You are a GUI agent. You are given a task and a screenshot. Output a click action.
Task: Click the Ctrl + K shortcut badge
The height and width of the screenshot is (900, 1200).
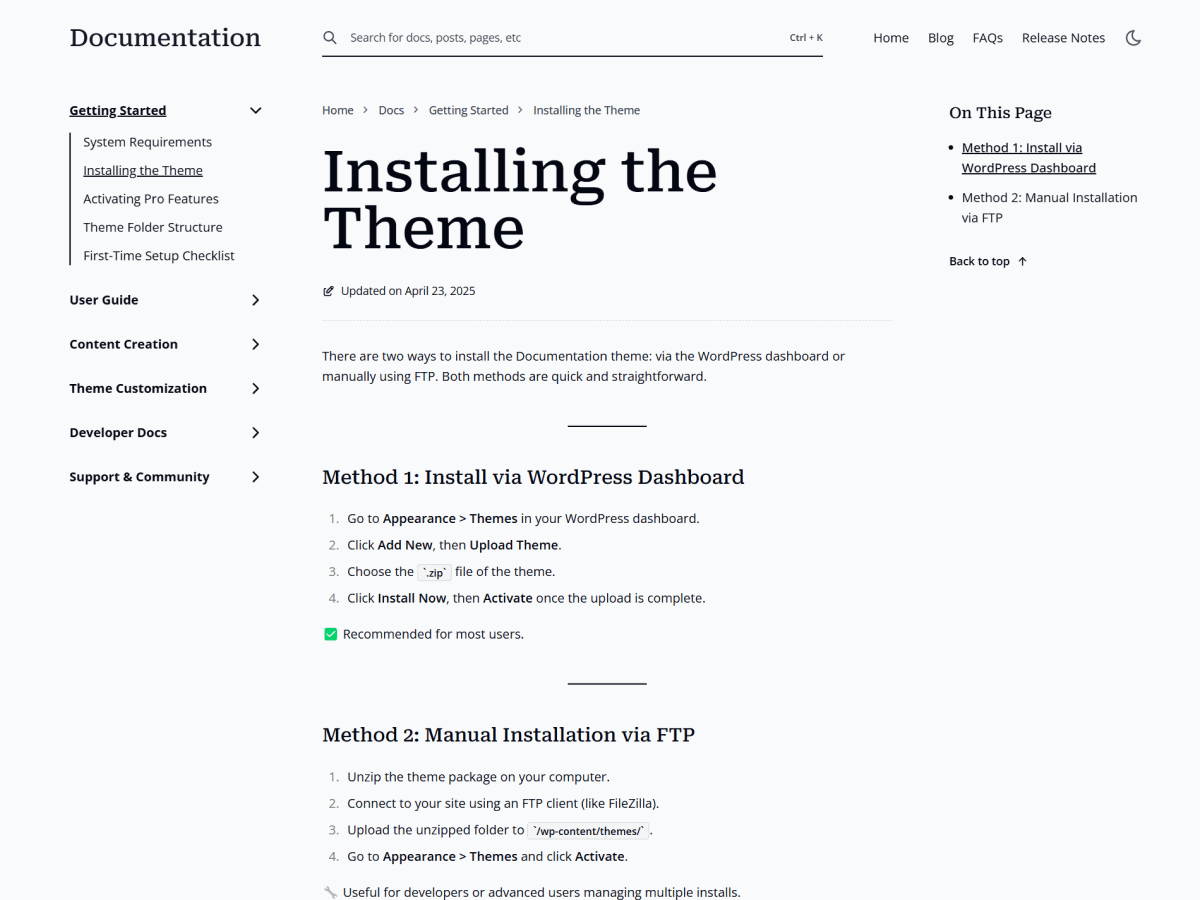[806, 37]
